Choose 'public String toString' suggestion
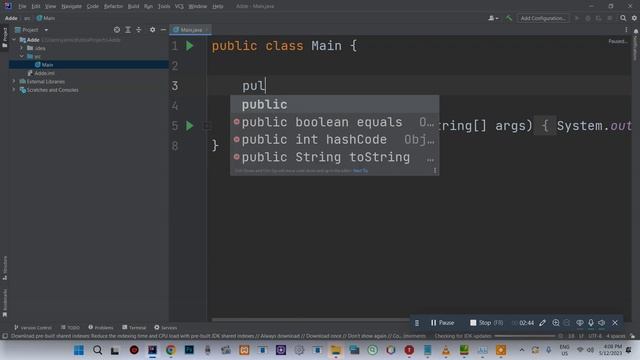Screen dimensions: 640x360 point(335,157)
